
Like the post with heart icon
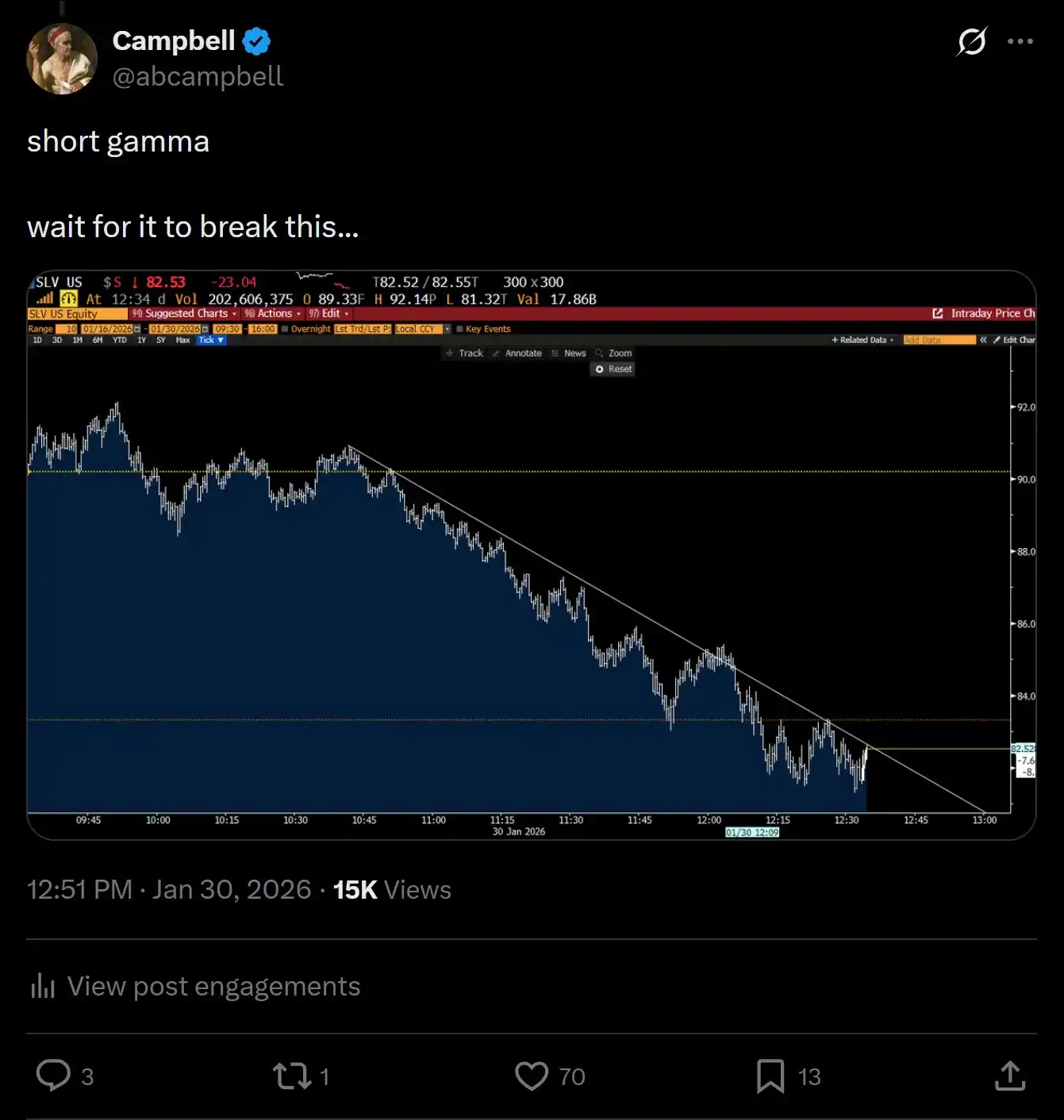click(x=532, y=1076)
